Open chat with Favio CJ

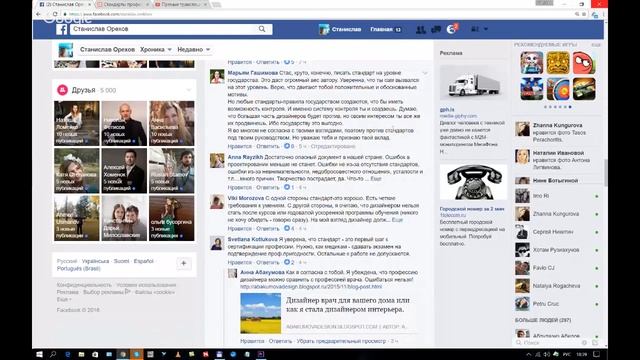coord(557,268)
